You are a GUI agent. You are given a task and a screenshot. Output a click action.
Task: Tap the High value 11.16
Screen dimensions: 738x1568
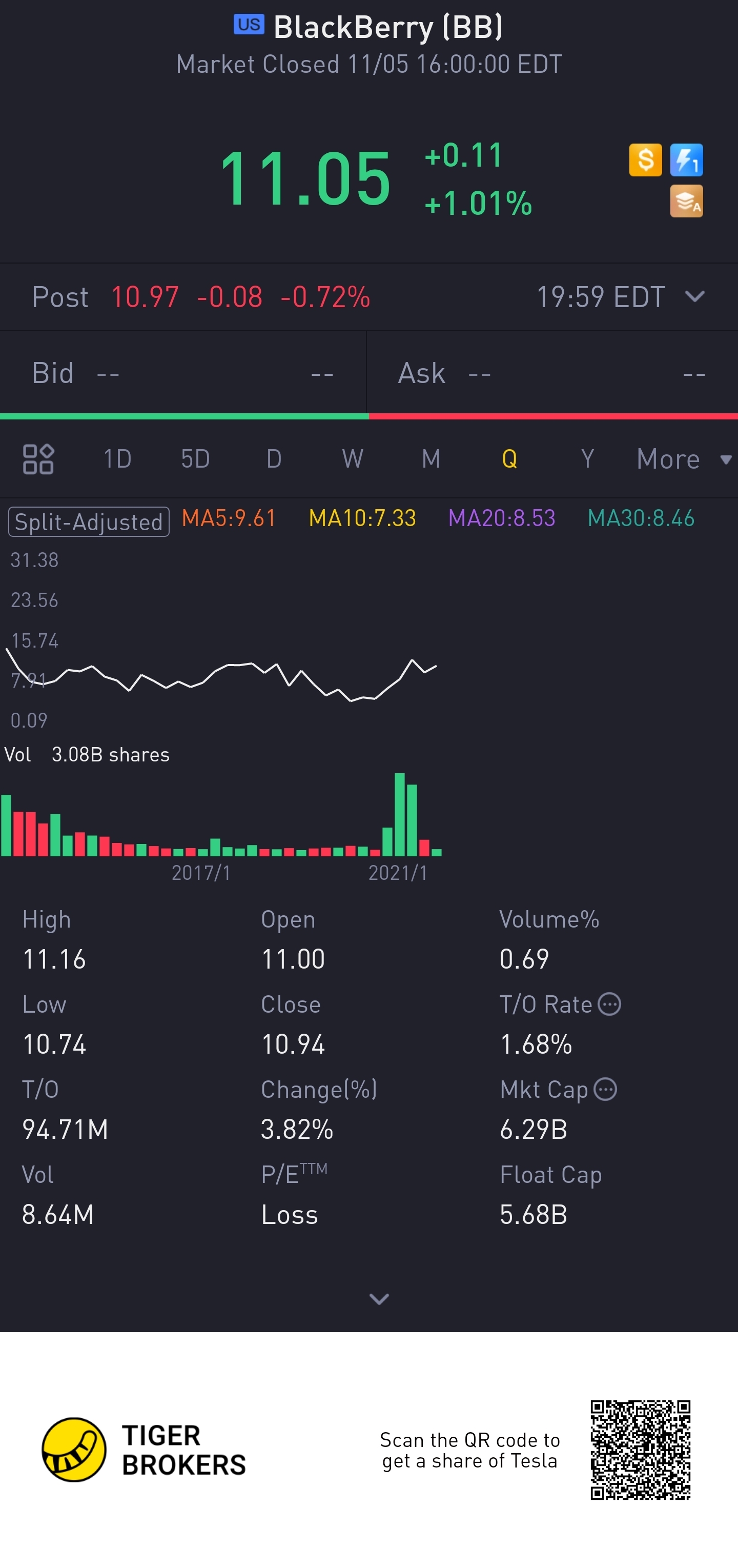click(54, 959)
